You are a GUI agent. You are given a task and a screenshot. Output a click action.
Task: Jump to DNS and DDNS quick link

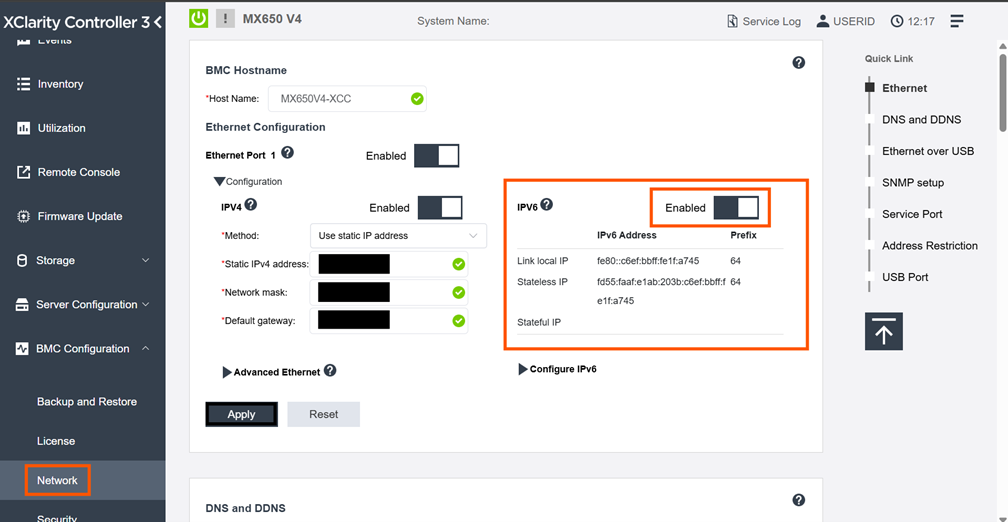click(x=921, y=120)
